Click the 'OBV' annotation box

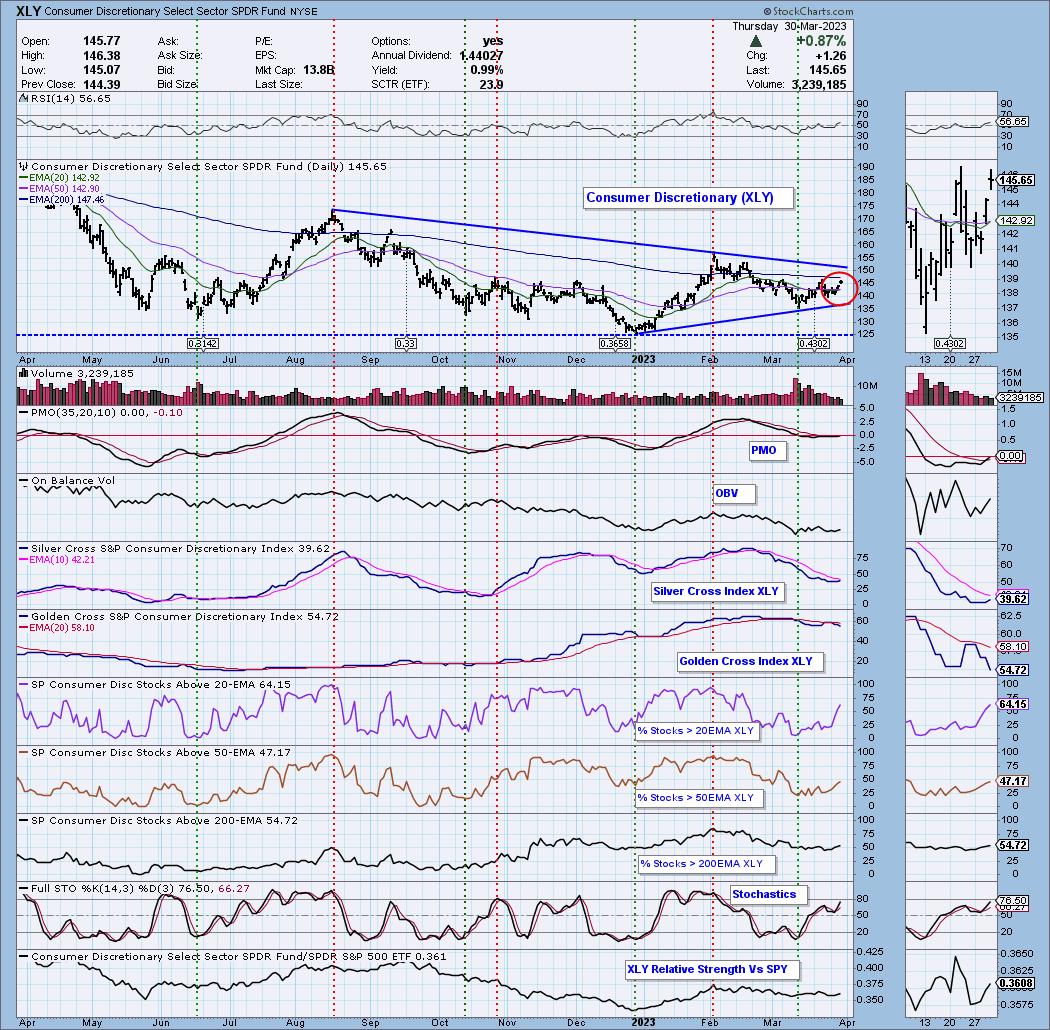coord(734,494)
